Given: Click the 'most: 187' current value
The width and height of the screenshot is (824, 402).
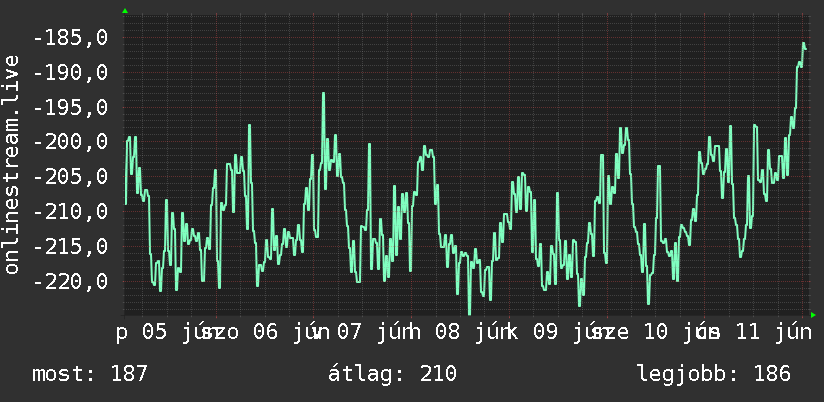Looking at the screenshot, I should pyautogui.click(x=90, y=374).
